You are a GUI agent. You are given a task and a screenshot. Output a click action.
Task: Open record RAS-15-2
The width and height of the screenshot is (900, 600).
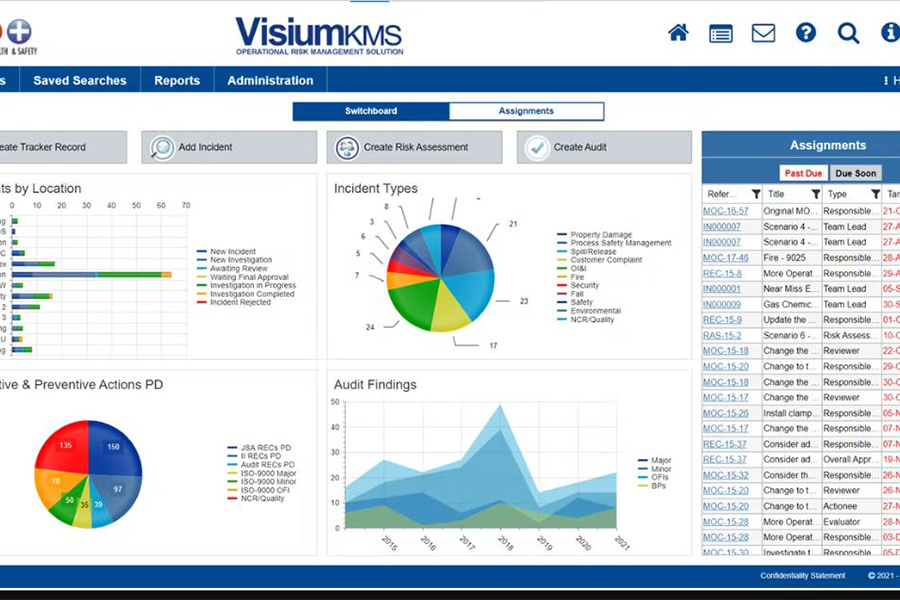pos(722,335)
